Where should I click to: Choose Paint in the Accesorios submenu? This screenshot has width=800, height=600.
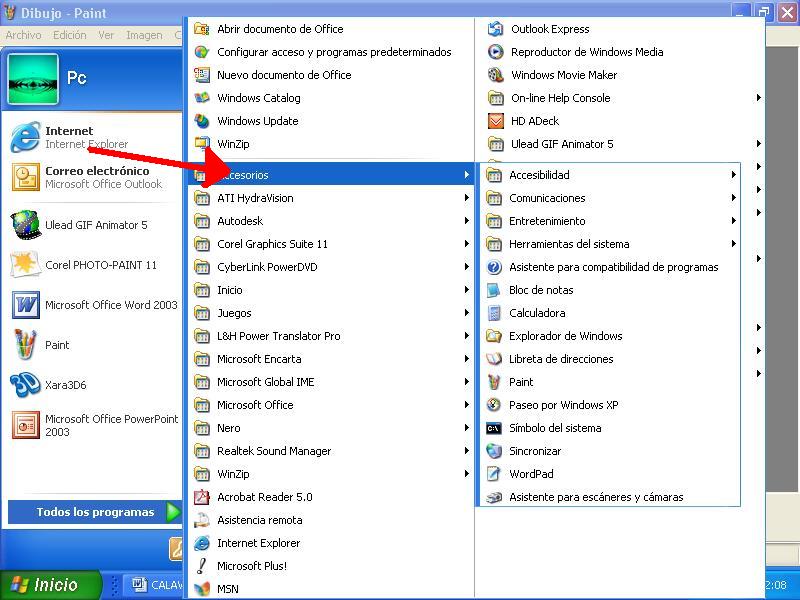click(610, 382)
